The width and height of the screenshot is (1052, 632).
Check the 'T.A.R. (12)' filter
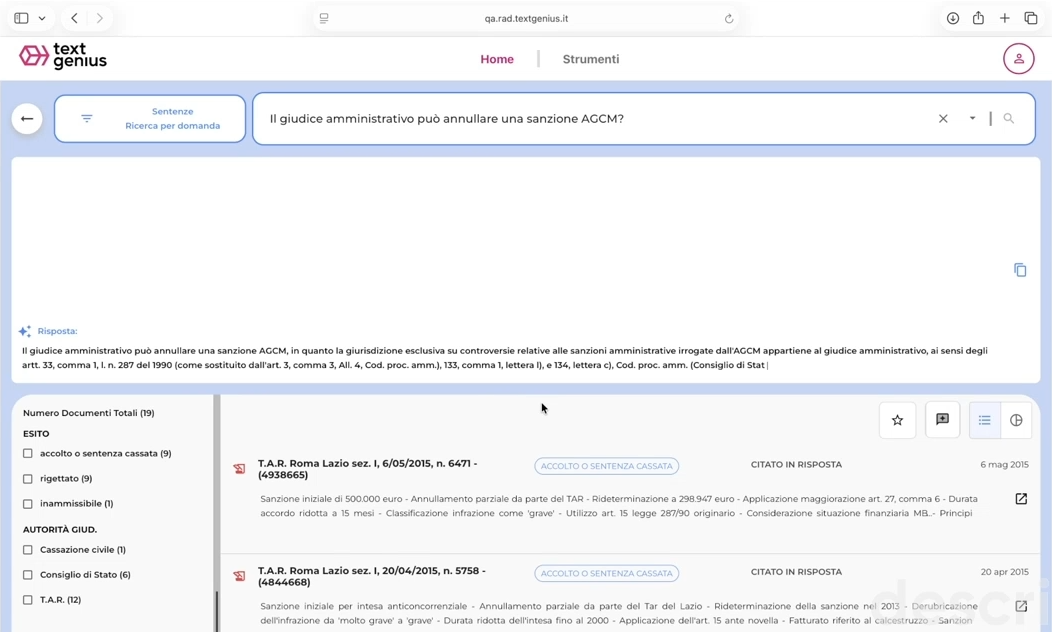pos(28,600)
